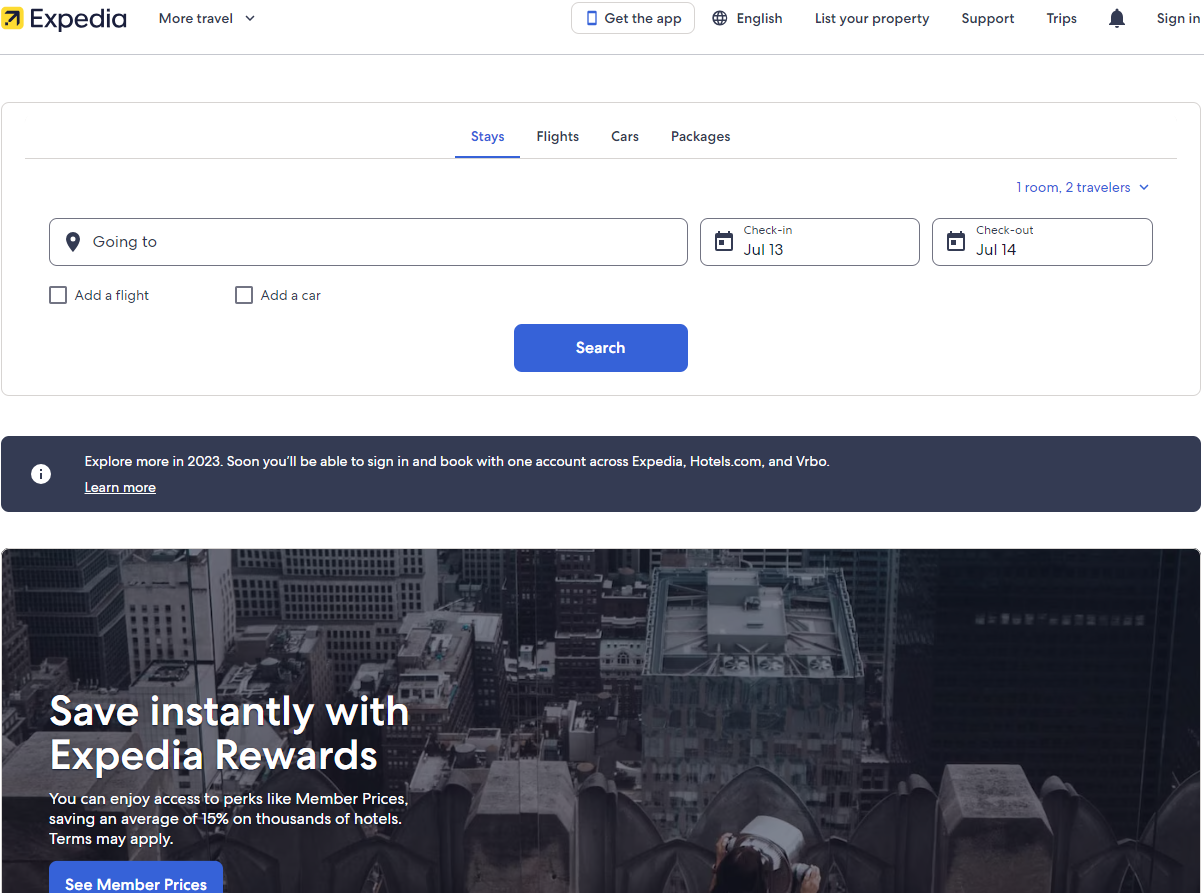Click the globe language icon

720,18
